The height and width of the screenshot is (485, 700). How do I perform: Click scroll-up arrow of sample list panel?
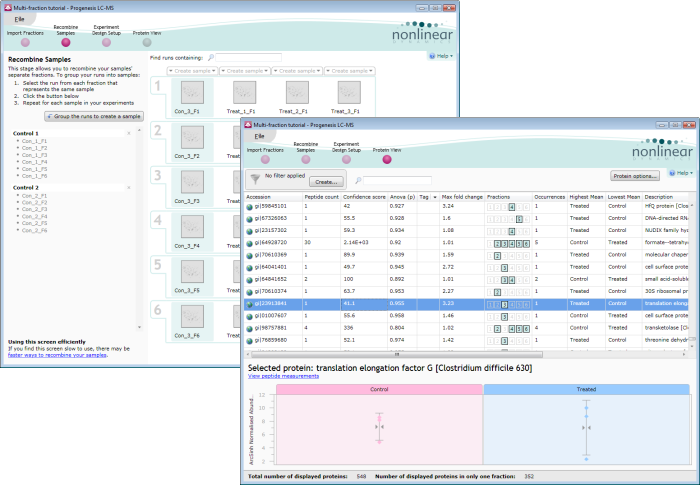tap(139, 130)
